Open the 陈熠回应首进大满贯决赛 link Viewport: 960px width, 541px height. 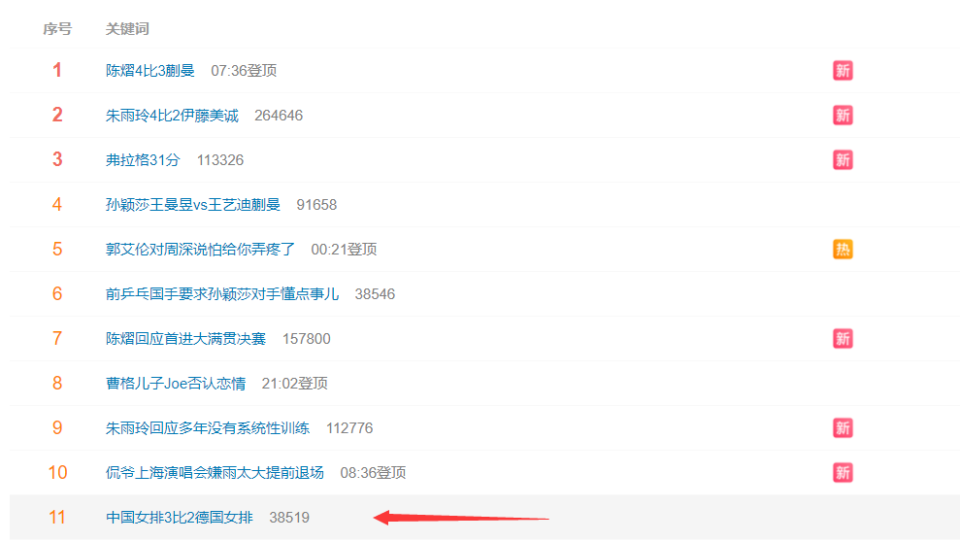pos(186,338)
